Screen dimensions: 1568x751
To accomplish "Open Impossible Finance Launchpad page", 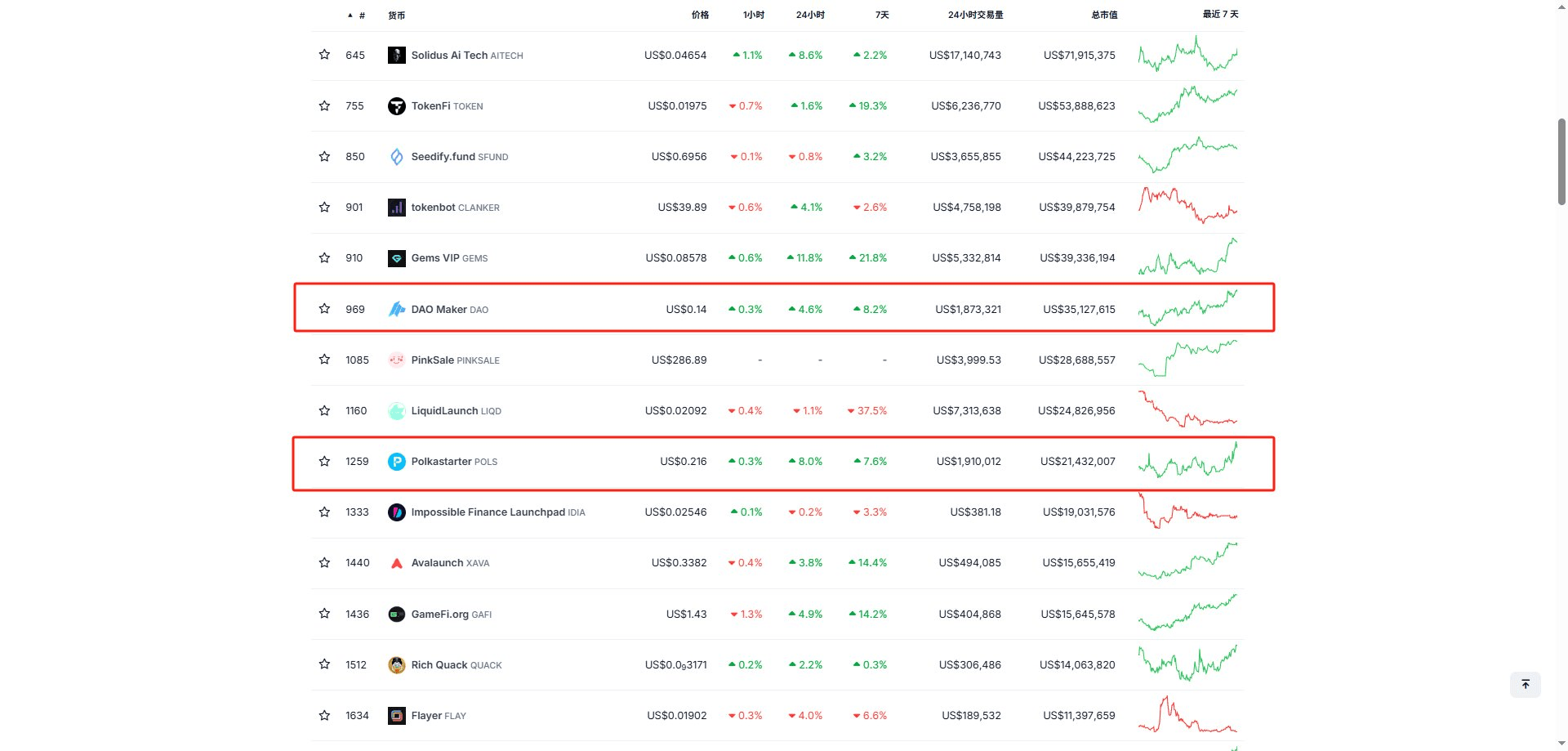I will (498, 512).
